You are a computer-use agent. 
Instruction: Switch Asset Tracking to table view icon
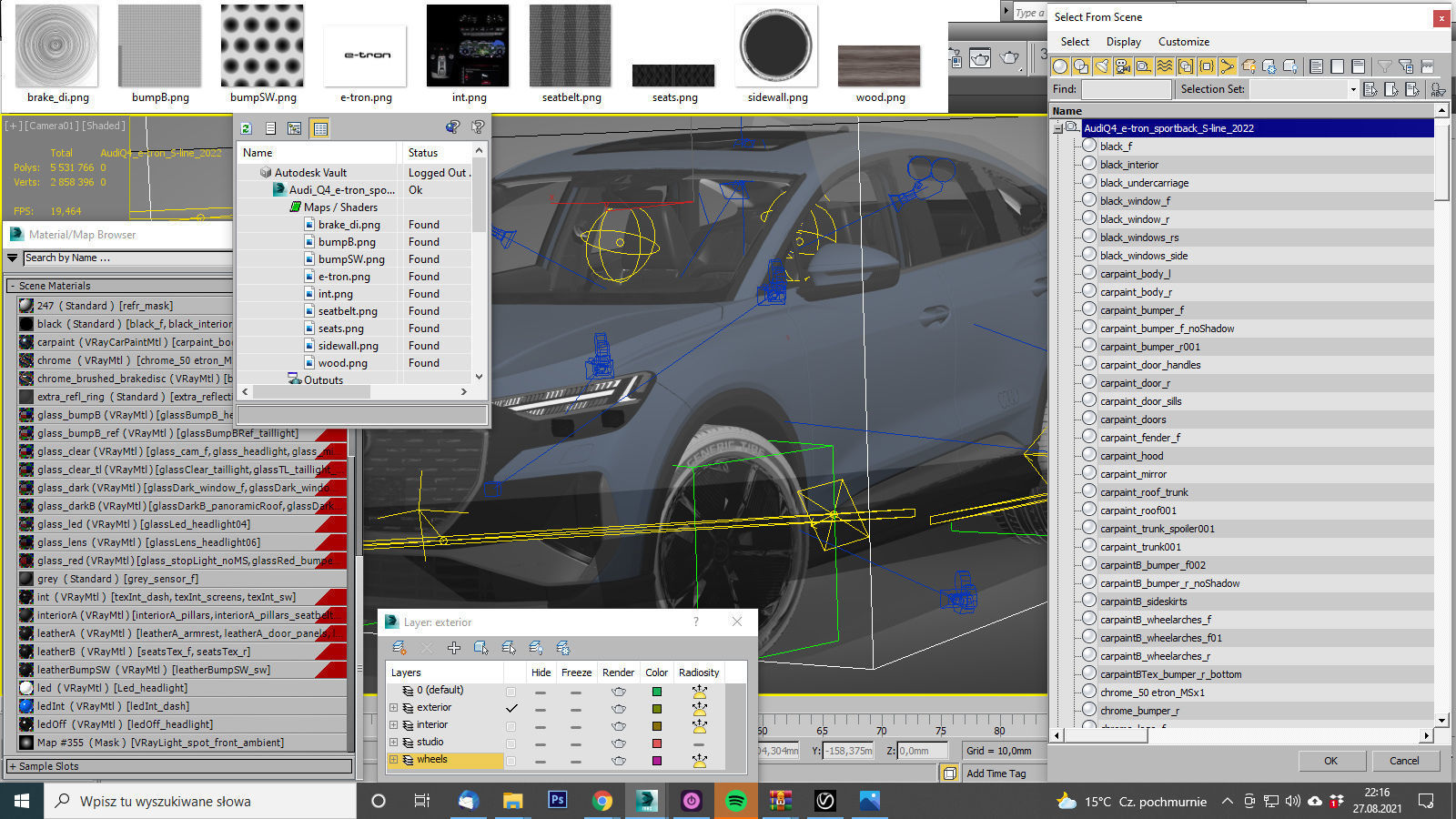tap(320, 128)
